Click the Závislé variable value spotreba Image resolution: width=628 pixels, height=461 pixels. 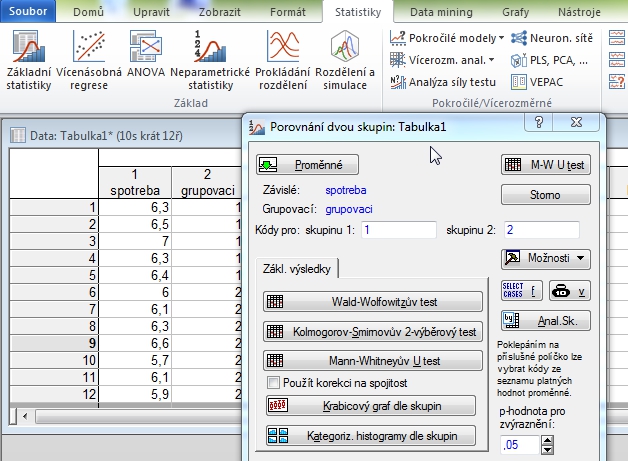click(x=346, y=190)
